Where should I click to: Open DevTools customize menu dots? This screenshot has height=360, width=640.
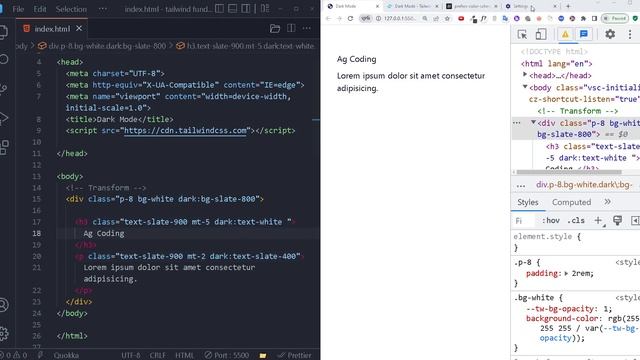click(x=630, y=34)
